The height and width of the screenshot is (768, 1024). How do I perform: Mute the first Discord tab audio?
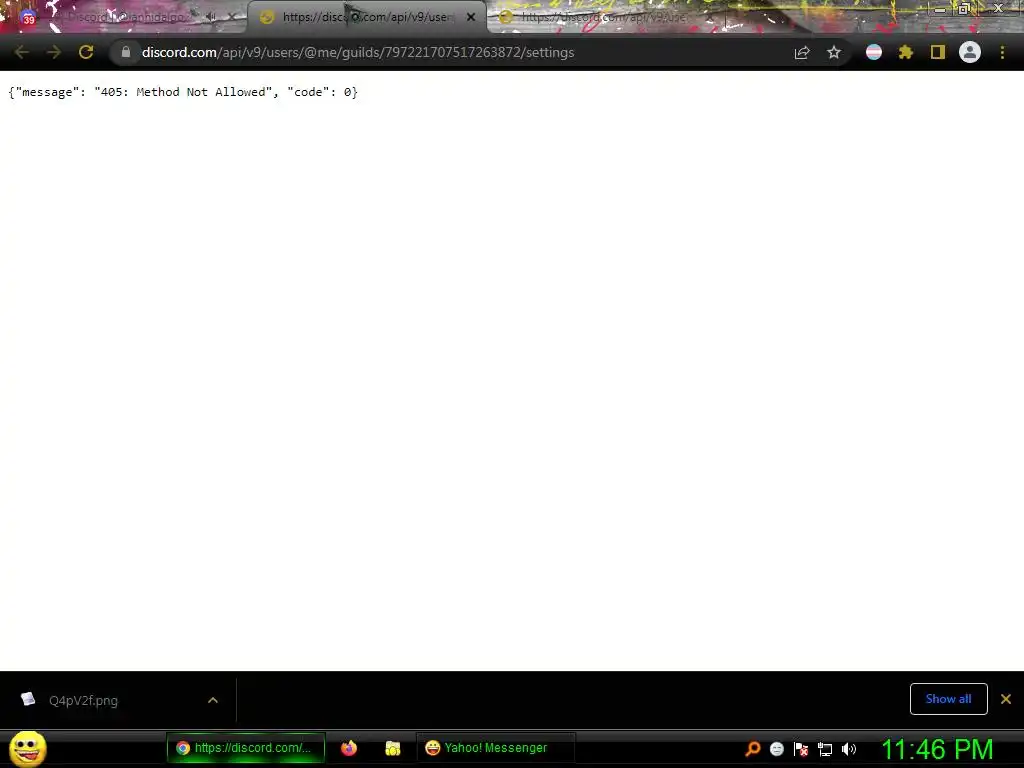tap(211, 18)
